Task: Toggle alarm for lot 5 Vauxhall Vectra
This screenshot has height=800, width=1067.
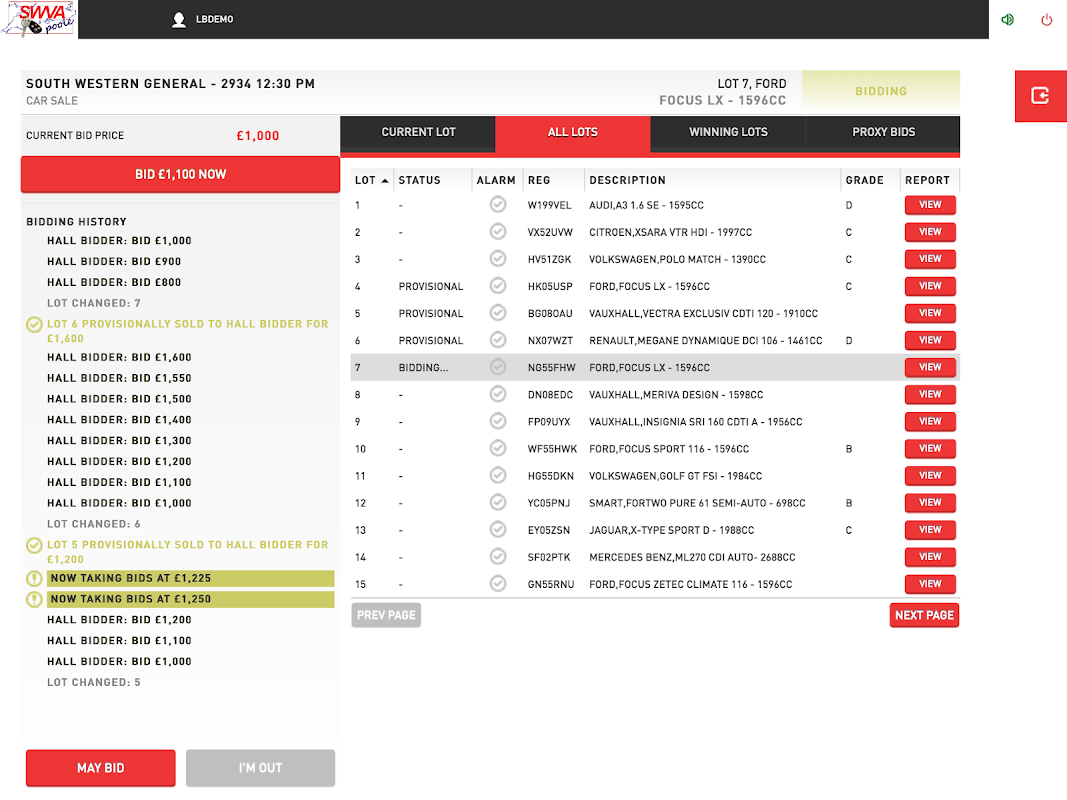Action: [x=498, y=313]
